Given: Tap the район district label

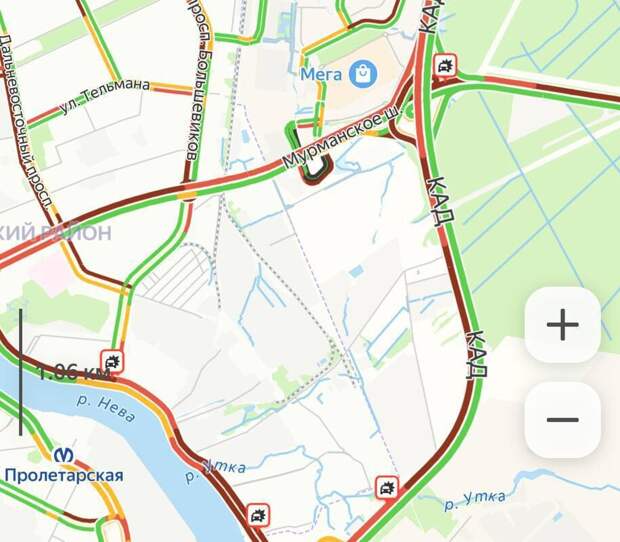Looking at the screenshot, I should coord(55,233).
